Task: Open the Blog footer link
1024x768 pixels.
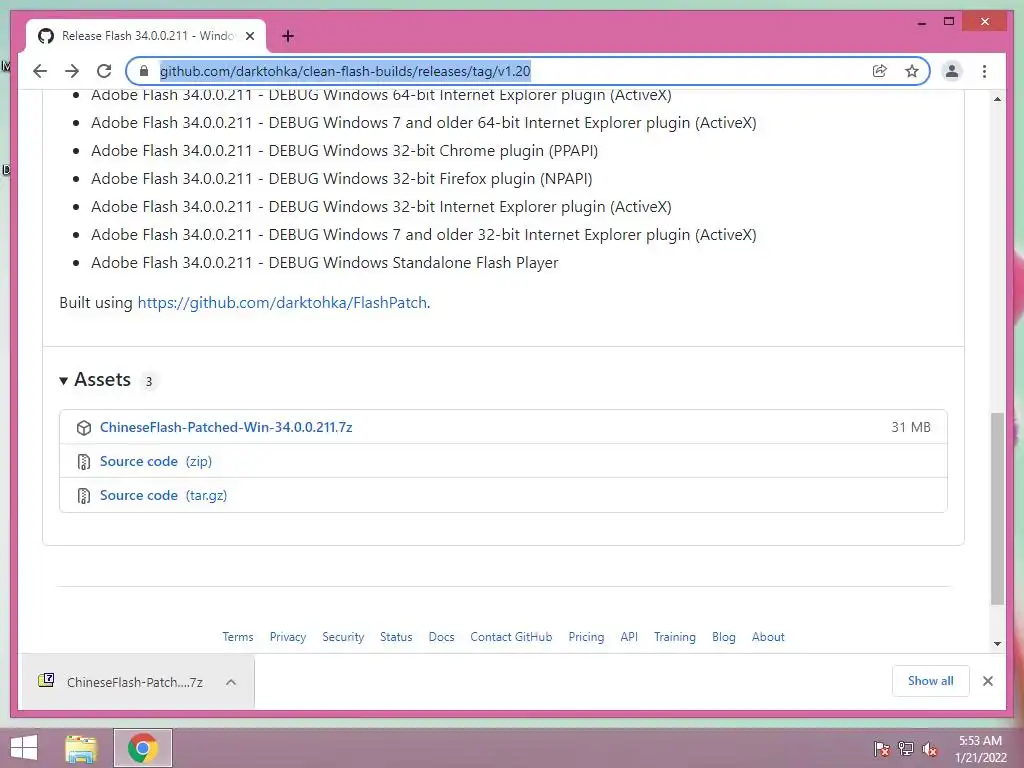Action: tap(724, 637)
